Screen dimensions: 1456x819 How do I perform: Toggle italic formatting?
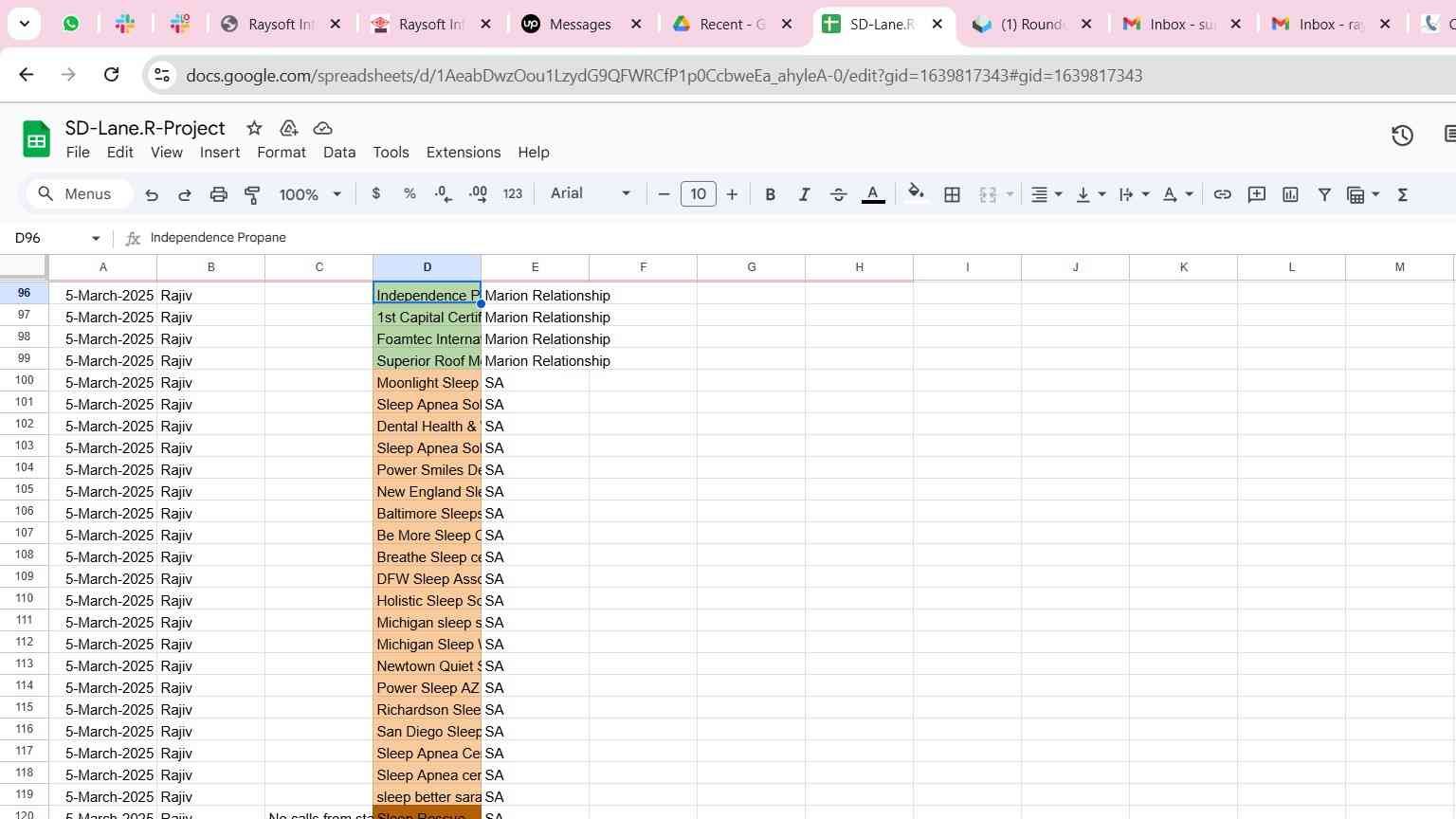(x=804, y=194)
